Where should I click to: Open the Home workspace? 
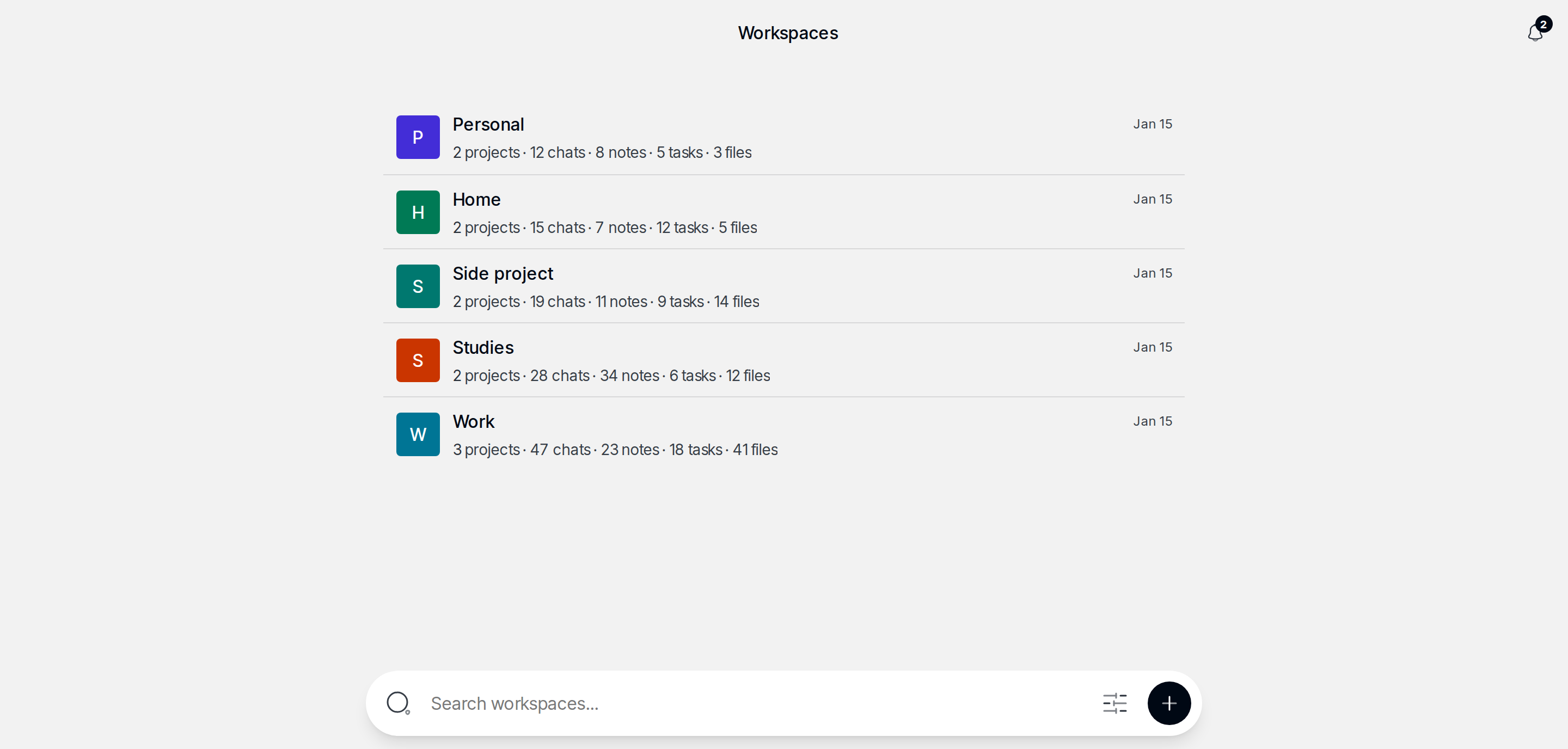coord(784,212)
